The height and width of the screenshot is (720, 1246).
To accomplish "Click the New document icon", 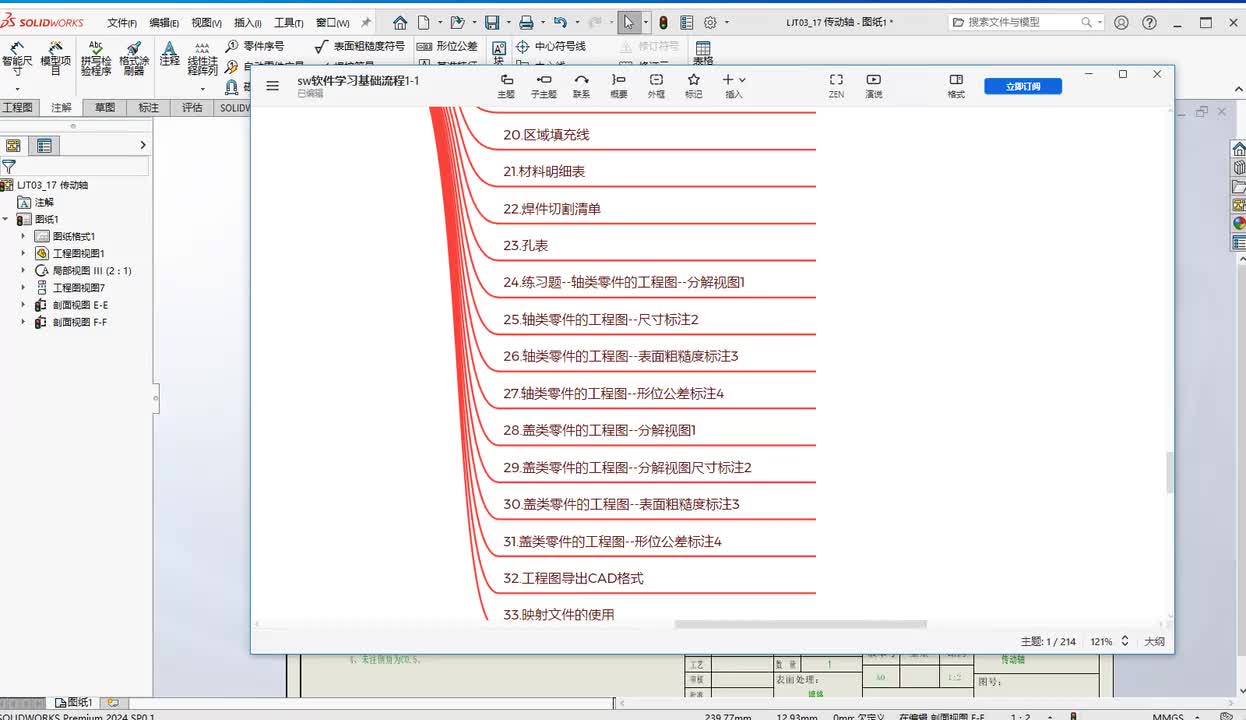I will 424,22.
